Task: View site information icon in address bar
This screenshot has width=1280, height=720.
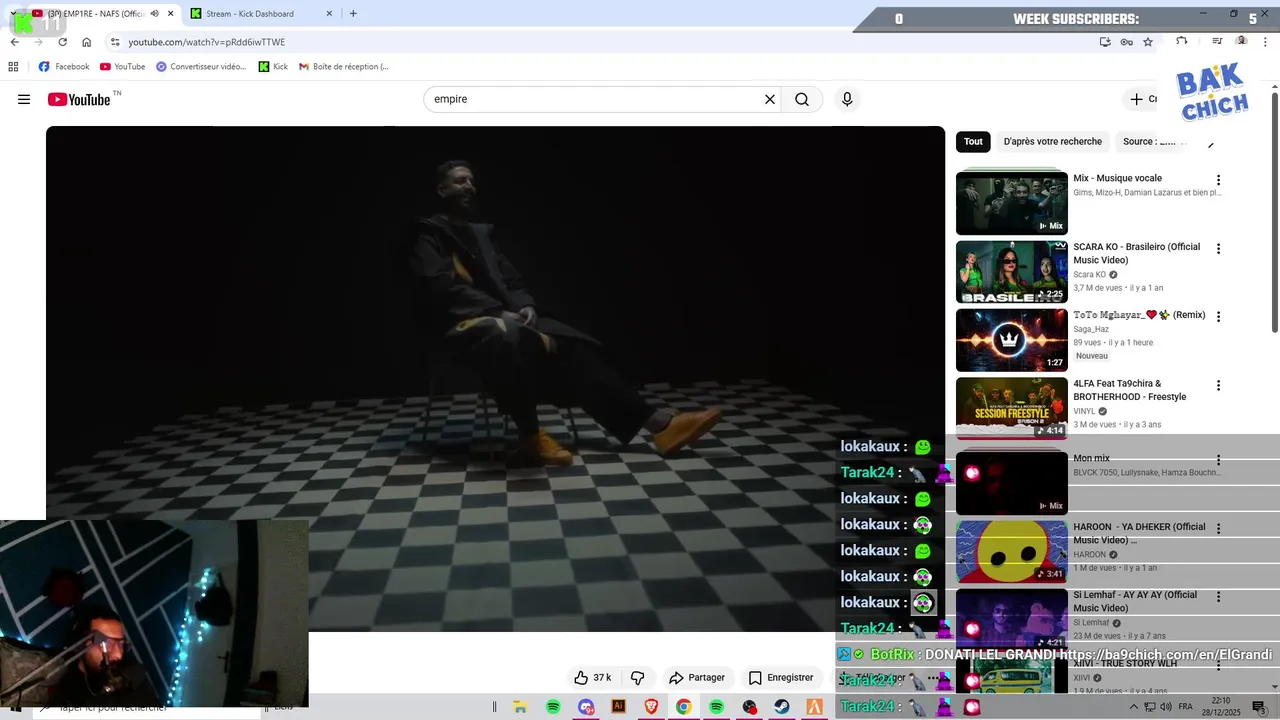Action: click(115, 42)
